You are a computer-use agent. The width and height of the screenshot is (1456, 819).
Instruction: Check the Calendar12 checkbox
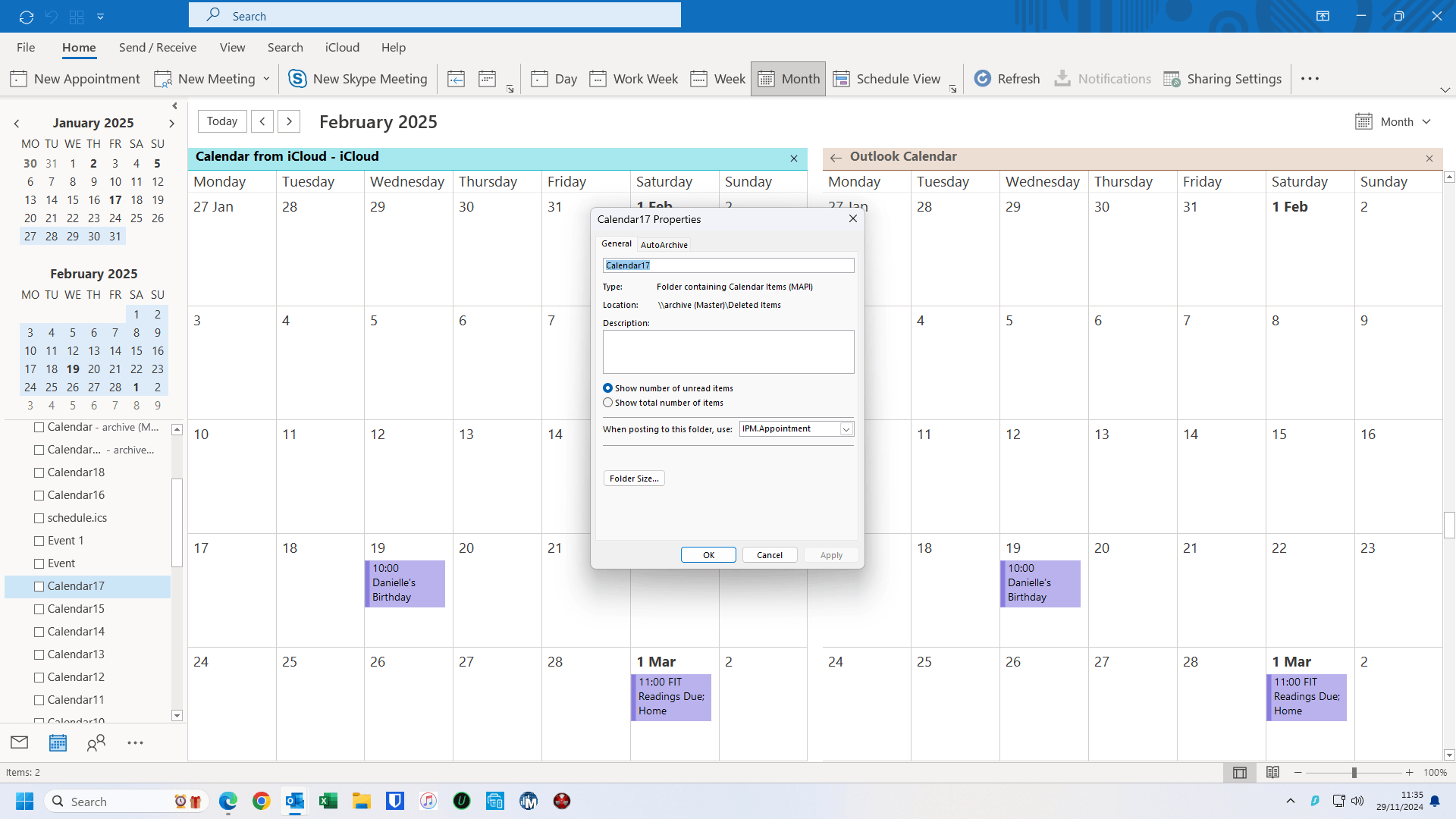[x=39, y=677]
